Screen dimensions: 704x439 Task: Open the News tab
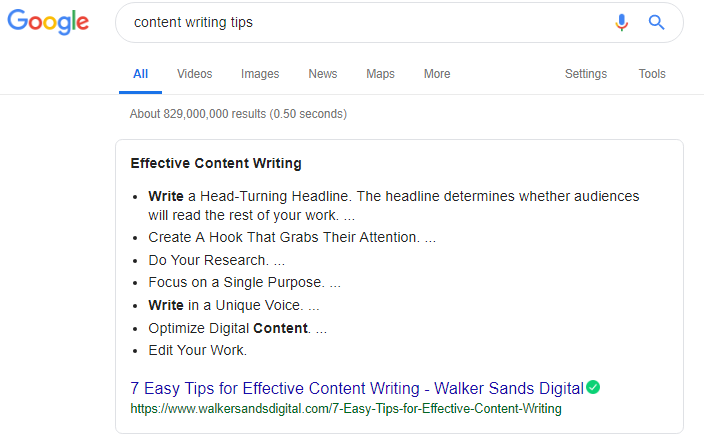tap(323, 74)
